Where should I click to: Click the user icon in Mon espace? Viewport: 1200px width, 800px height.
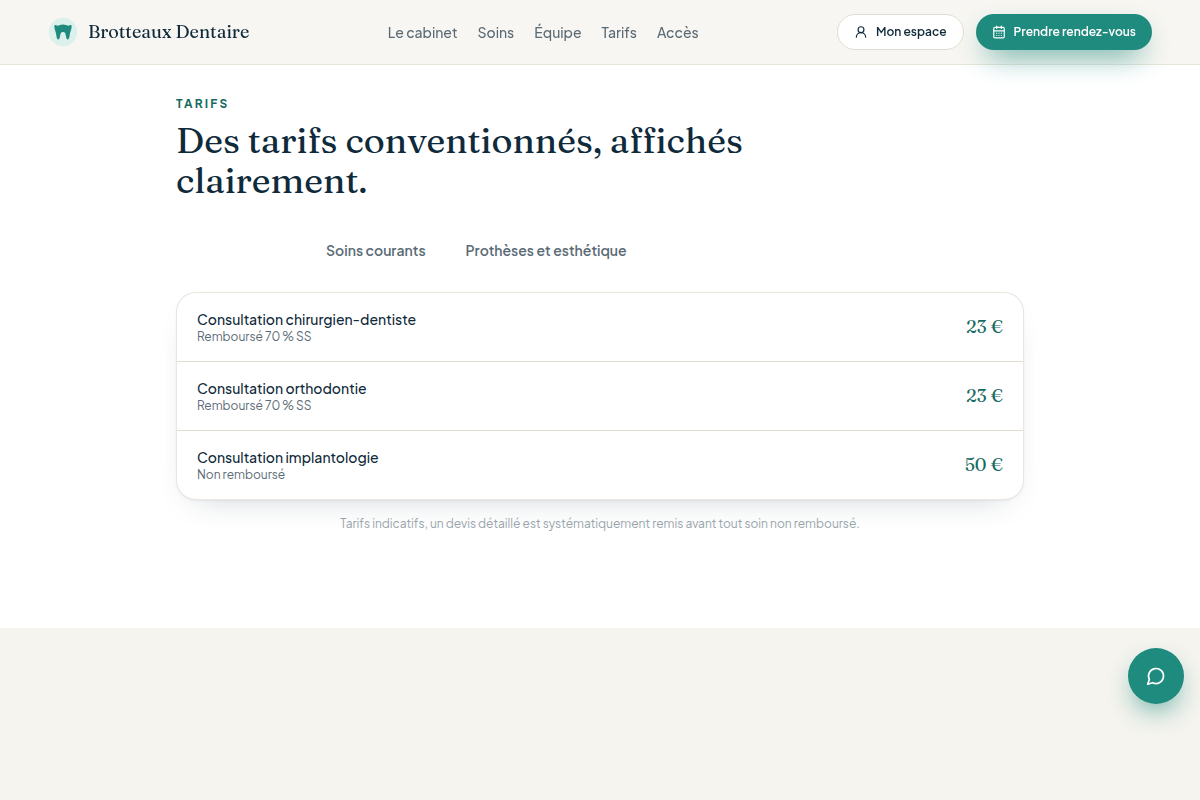tap(861, 32)
